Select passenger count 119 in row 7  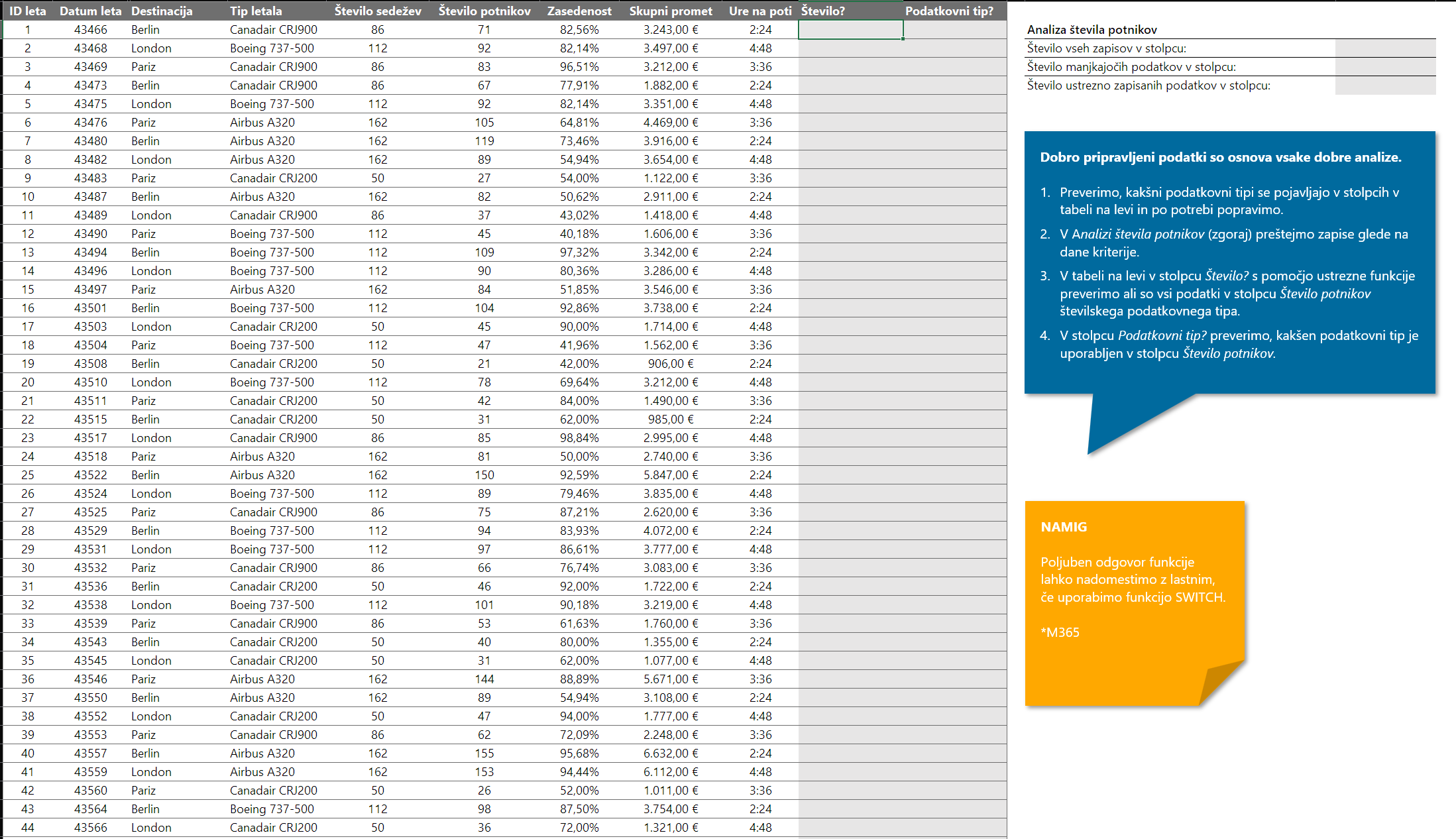(x=484, y=141)
